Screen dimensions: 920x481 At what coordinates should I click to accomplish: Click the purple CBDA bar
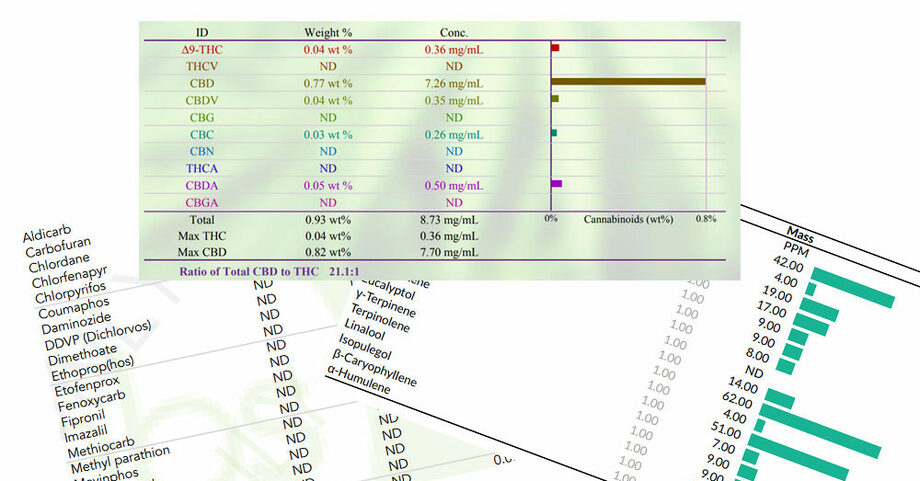pyautogui.click(x=556, y=184)
